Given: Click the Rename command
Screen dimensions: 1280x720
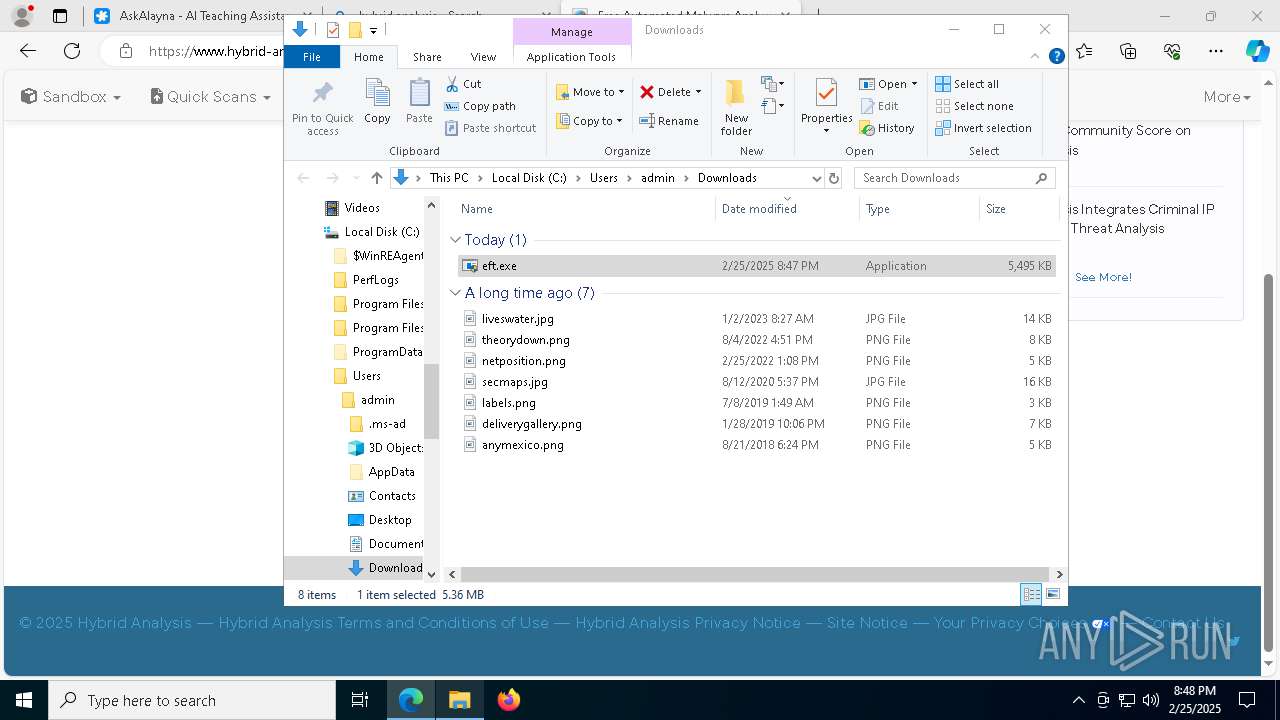Looking at the screenshot, I should tap(669, 121).
